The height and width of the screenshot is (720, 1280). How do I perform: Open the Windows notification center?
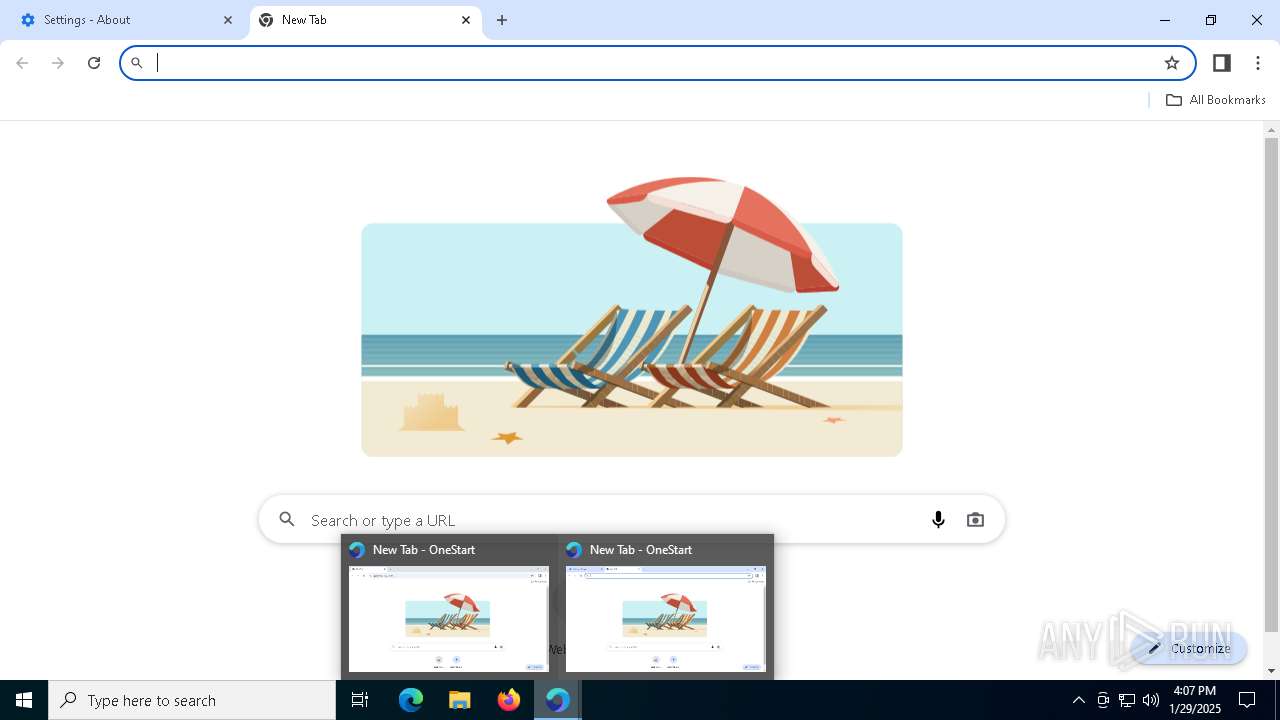click(x=1247, y=700)
